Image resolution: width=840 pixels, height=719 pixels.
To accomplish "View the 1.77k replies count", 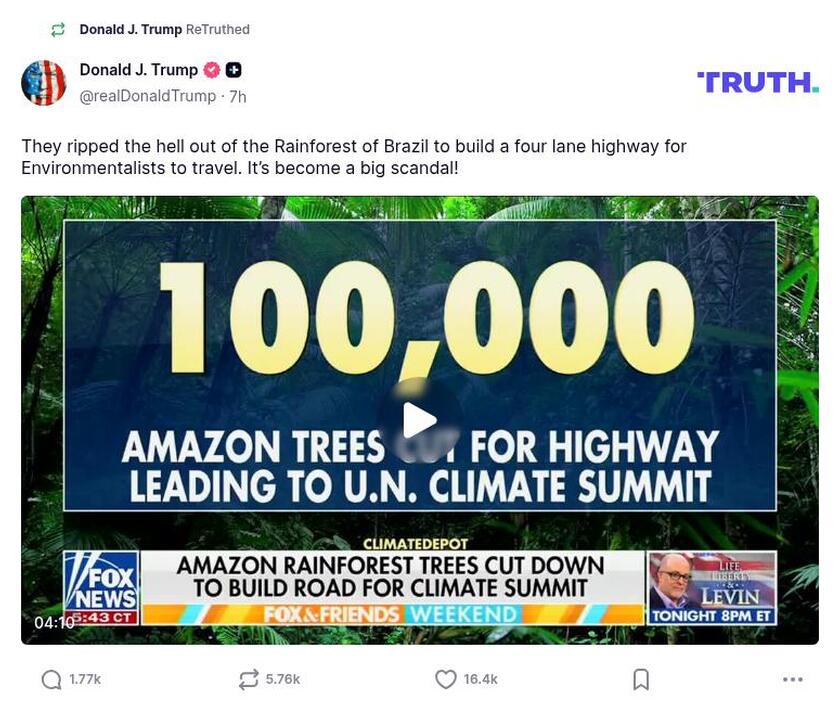I will [x=85, y=680].
